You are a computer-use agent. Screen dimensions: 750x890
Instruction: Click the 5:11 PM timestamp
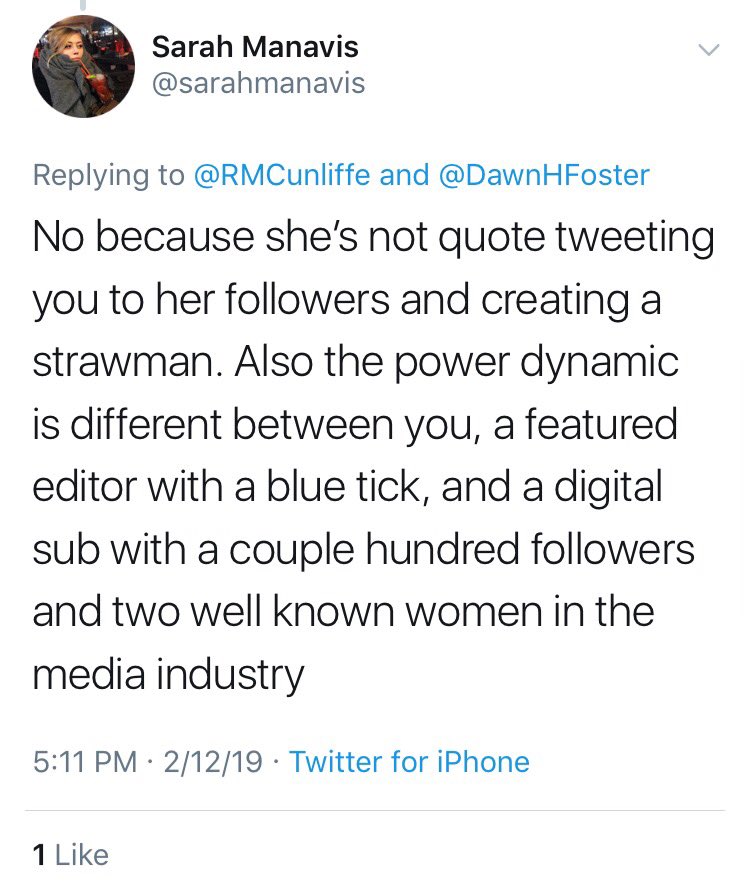point(85,761)
